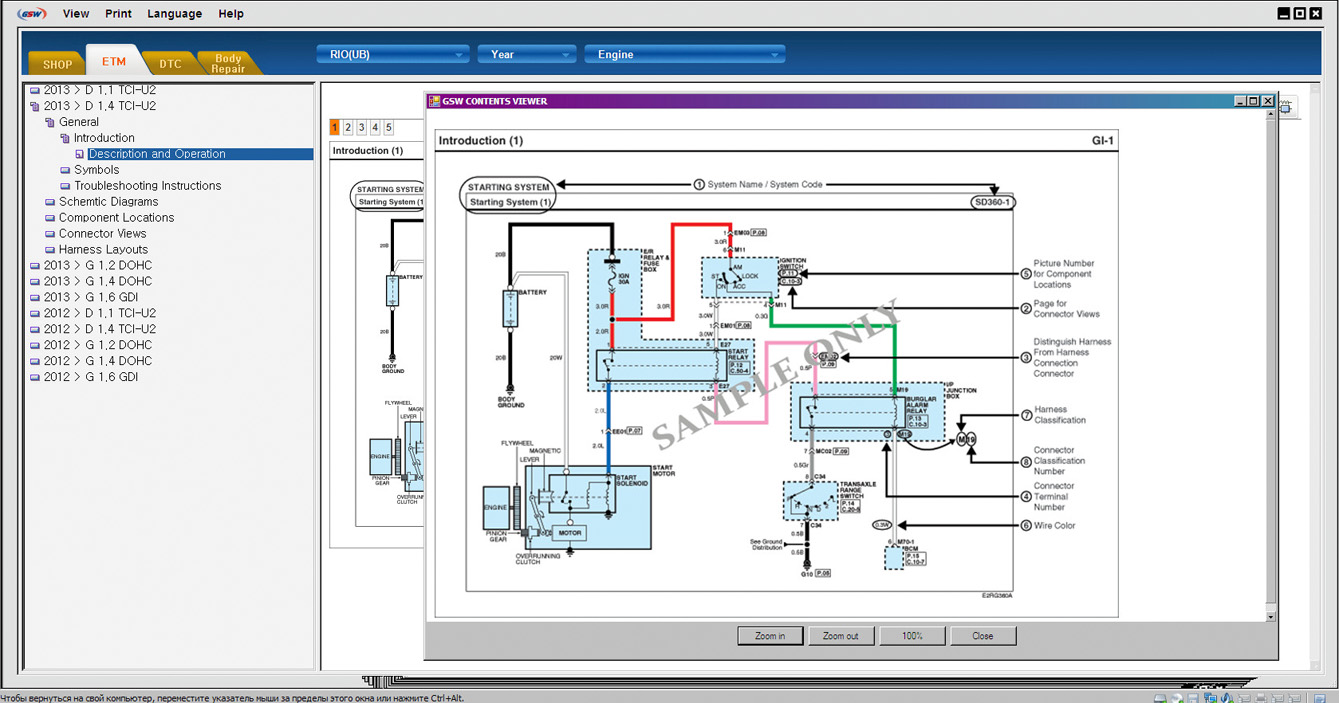The image size is (1339, 703).
Task: Click the GSW Contents Viewer title icon
Action: [x=434, y=101]
